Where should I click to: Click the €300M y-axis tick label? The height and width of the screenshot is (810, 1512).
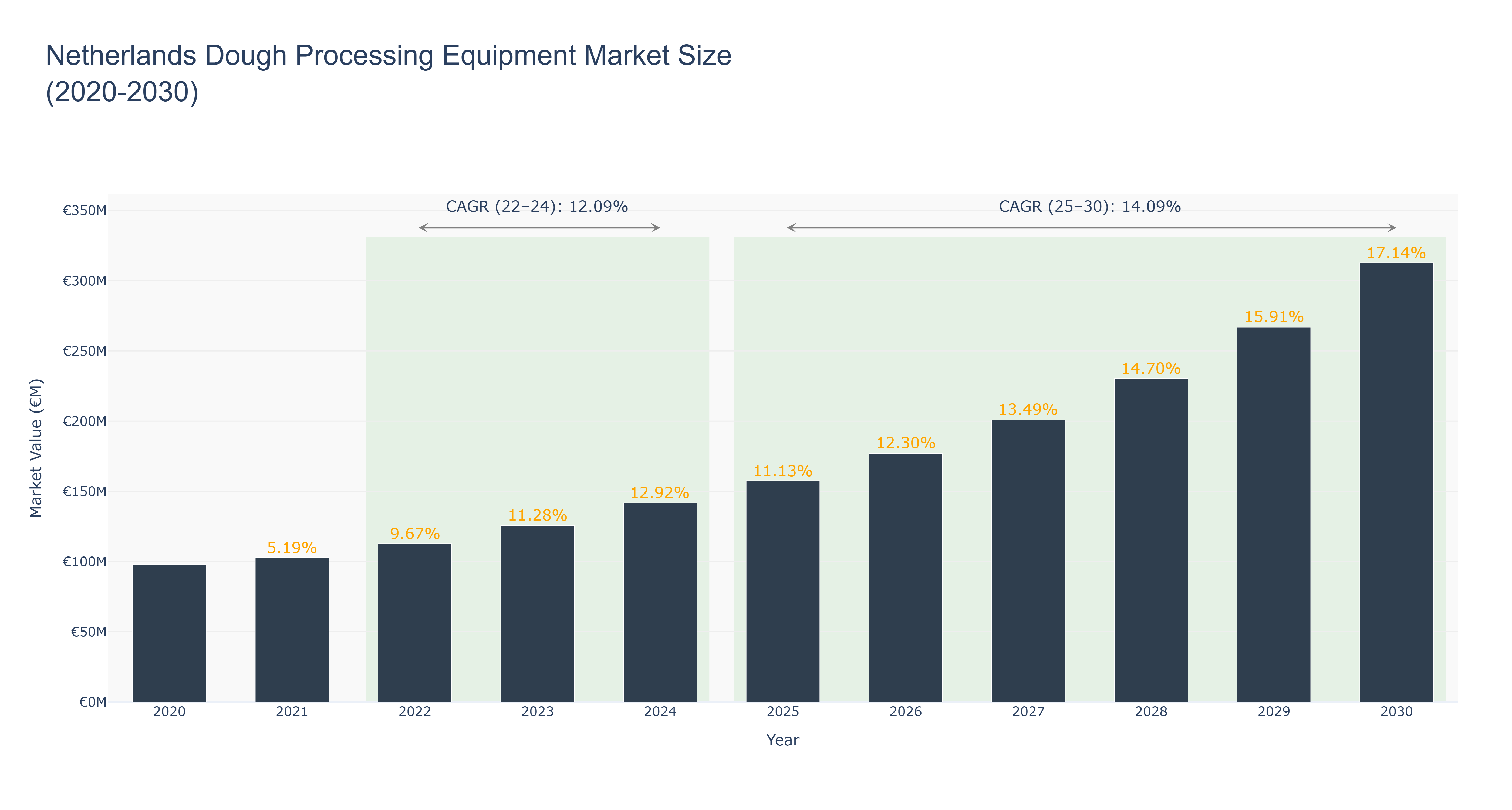[85, 281]
